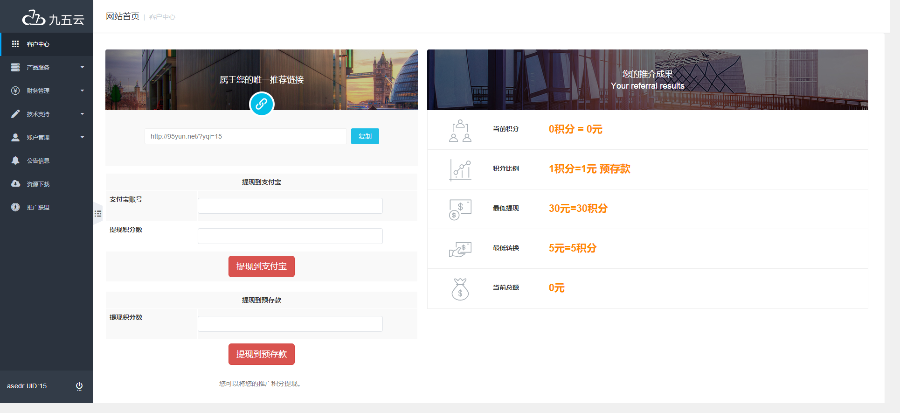Click the blue copy button beside the referral URL

point(364,136)
